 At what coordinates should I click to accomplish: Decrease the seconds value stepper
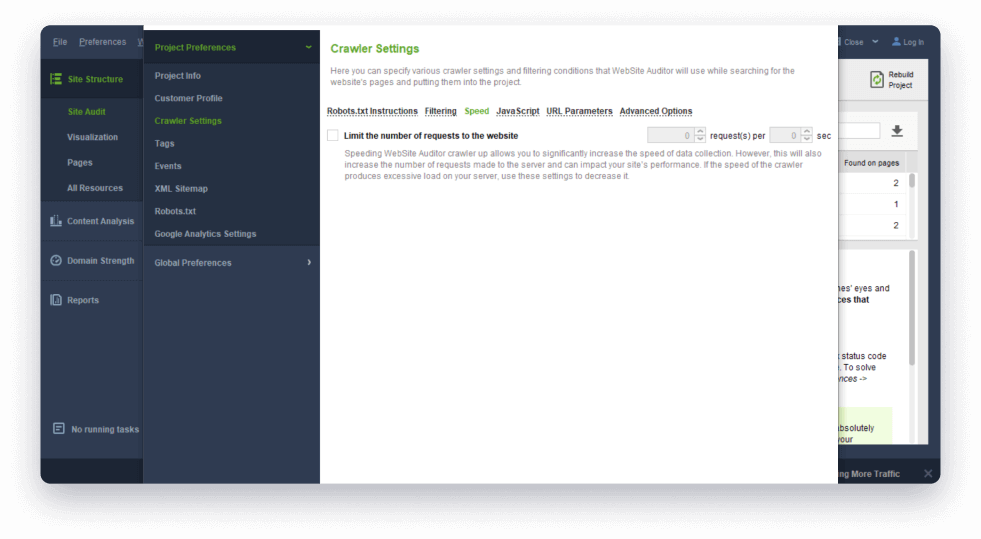tap(807, 139)
